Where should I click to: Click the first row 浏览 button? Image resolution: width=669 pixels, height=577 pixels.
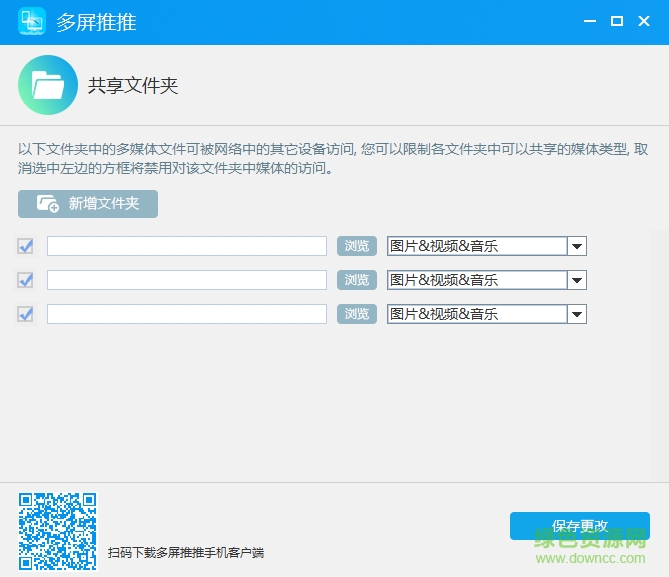[357, 246]
